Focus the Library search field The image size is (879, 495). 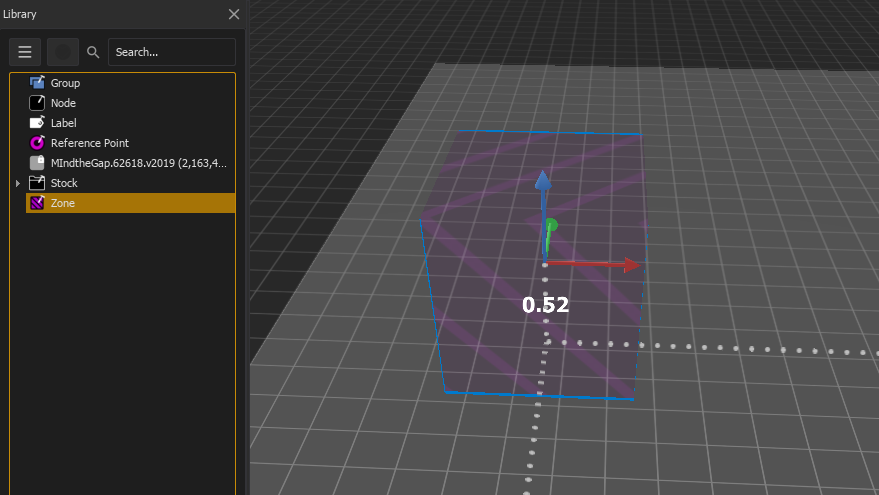coord(170,52)
